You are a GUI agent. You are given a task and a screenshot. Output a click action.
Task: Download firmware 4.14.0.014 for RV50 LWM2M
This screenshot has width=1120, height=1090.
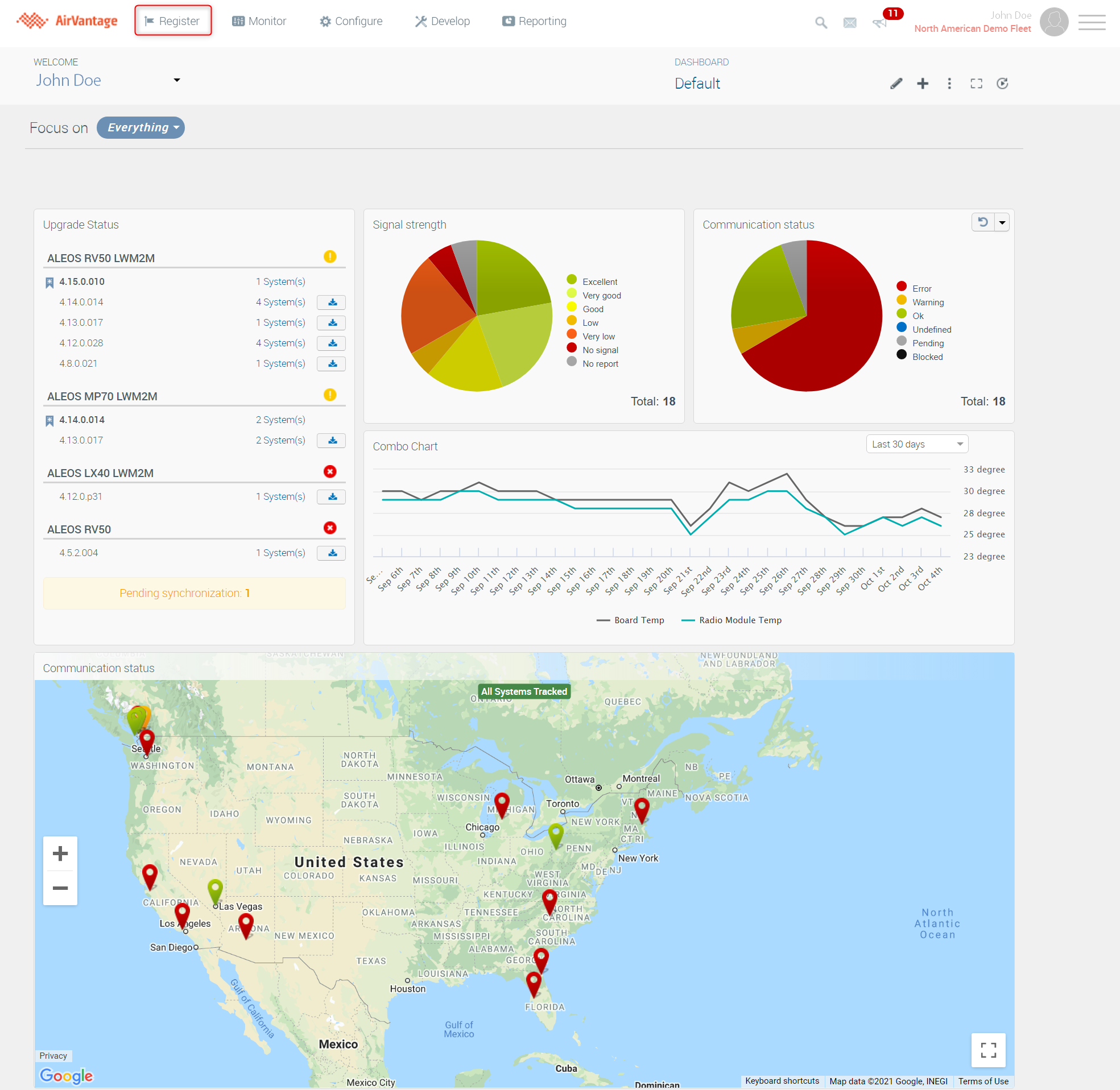(x=332, y=302)
